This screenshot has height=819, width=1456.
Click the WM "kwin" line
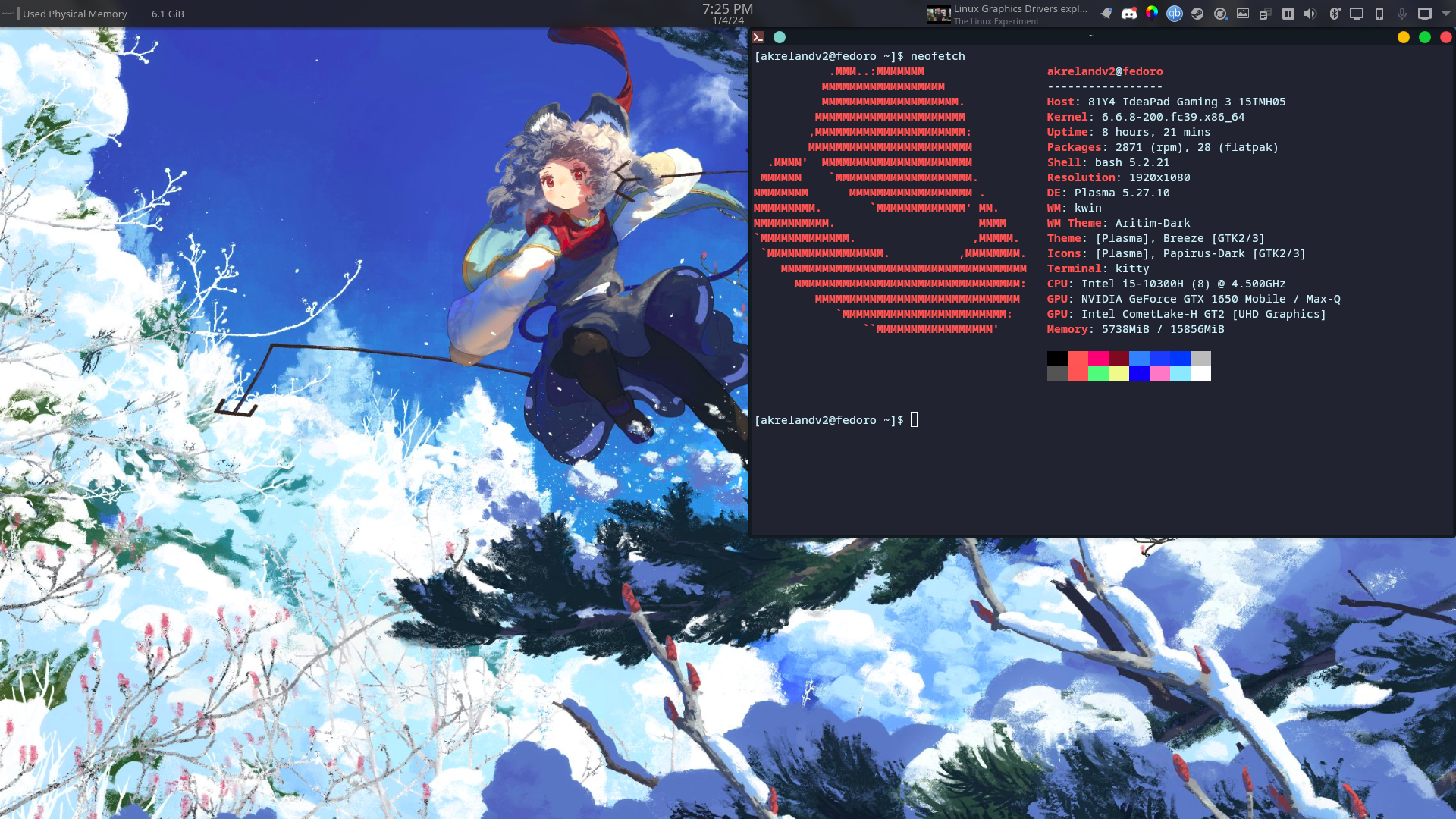(1074, 208)
